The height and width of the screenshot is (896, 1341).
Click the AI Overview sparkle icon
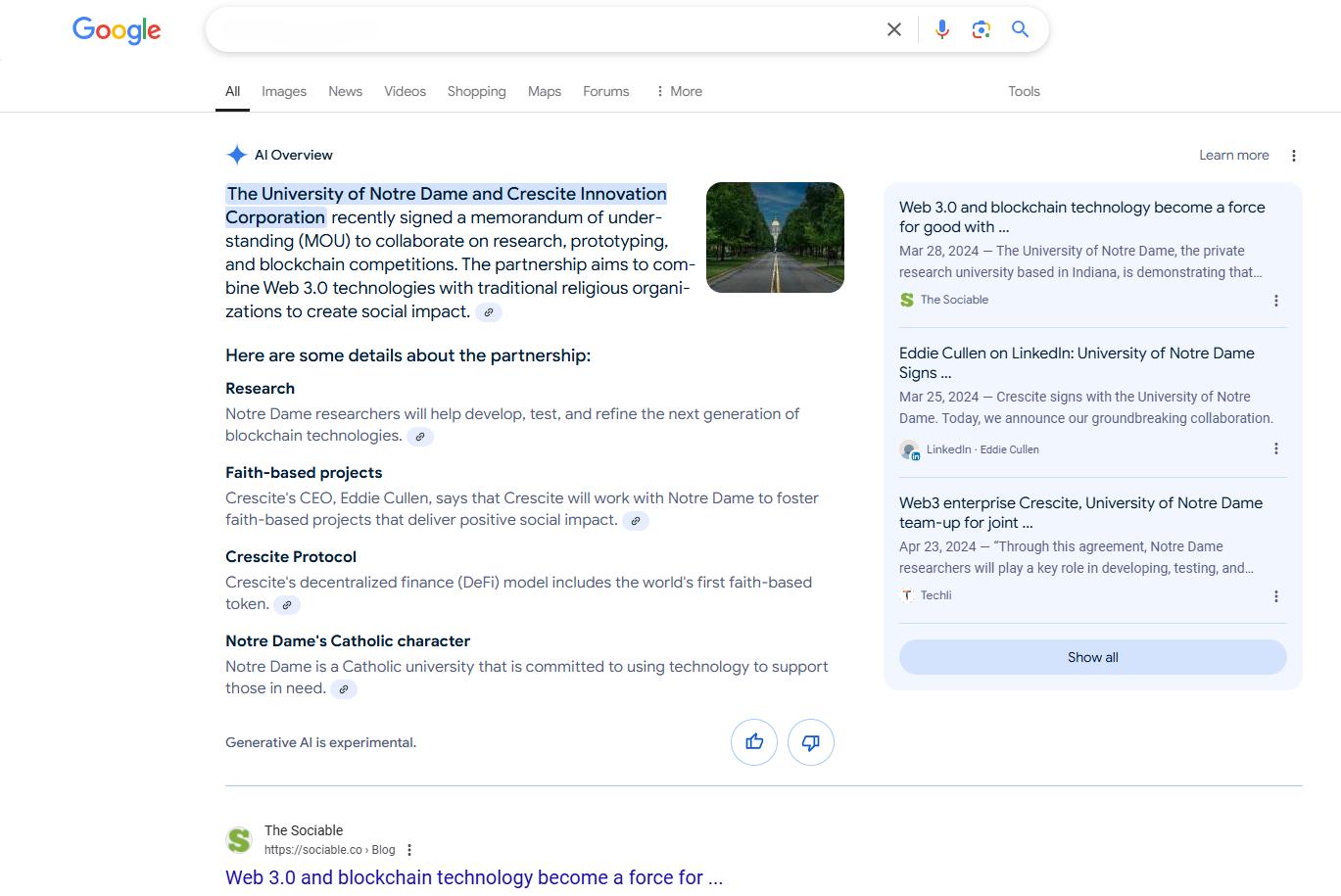(236, 155)
